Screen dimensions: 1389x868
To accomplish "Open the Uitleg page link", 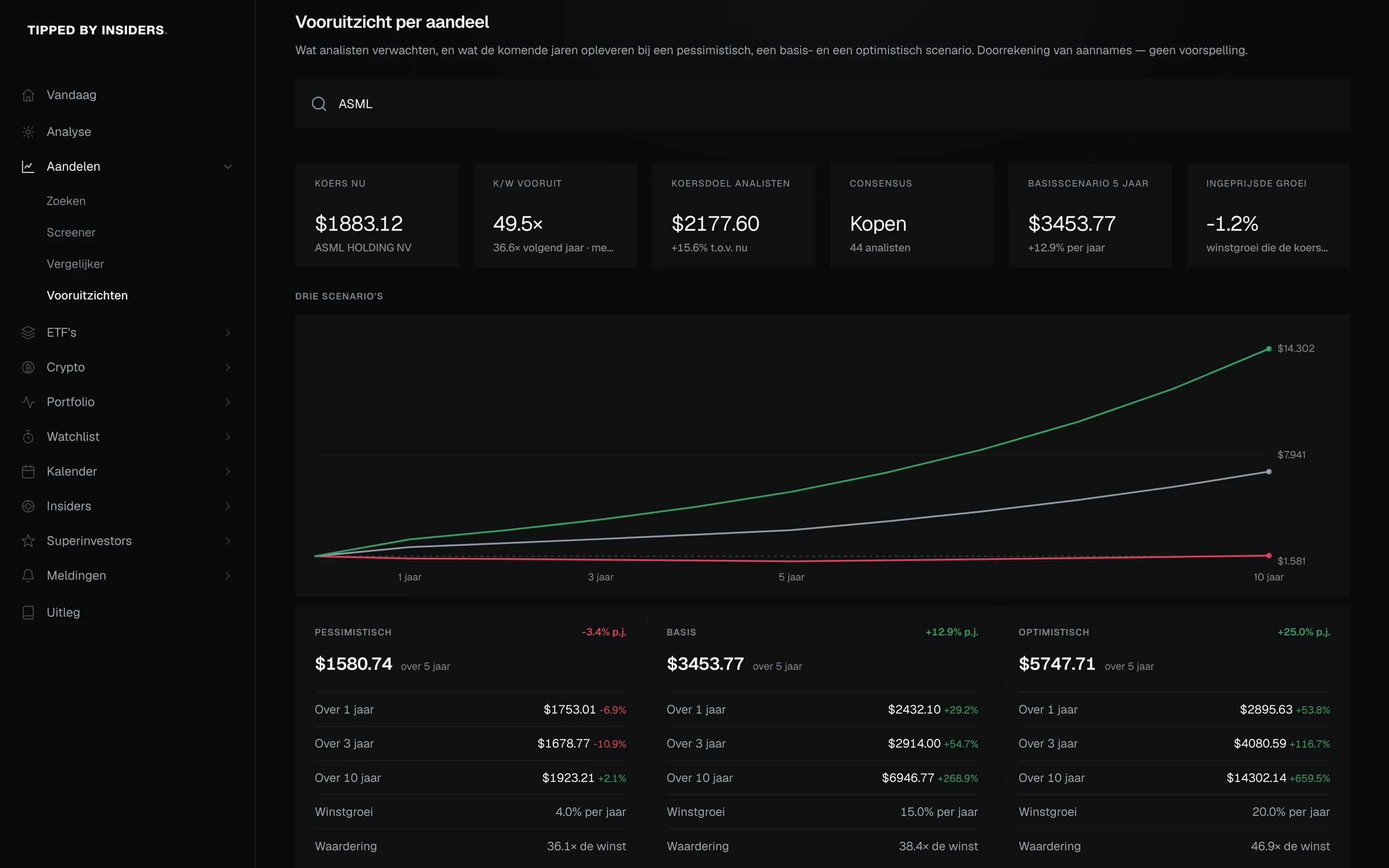I will coord(63,612).
